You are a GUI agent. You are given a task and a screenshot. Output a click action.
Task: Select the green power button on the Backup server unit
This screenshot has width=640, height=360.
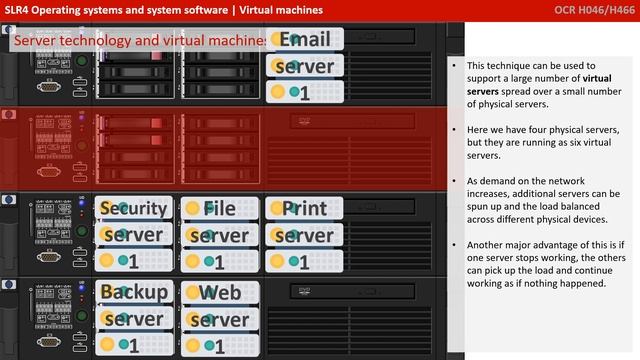pos(82,316)
